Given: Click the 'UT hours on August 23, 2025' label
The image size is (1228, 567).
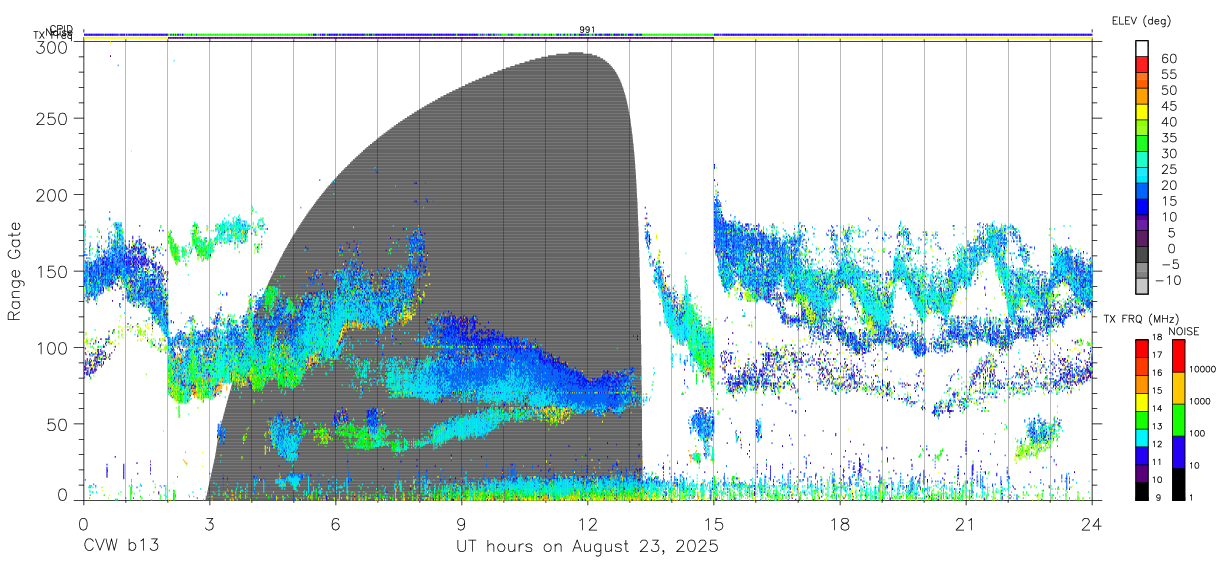Looking at the screenshot, I should [x=587, y=547].
